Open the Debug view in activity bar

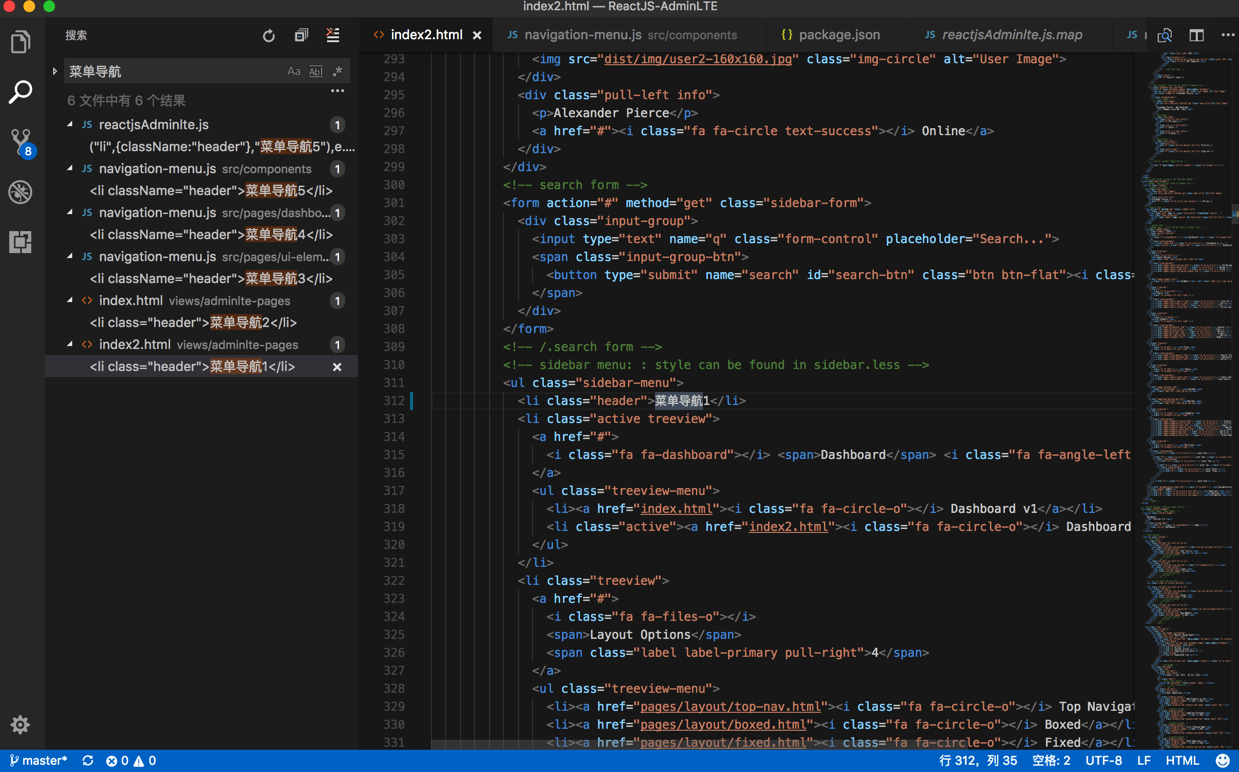[20, 192]
